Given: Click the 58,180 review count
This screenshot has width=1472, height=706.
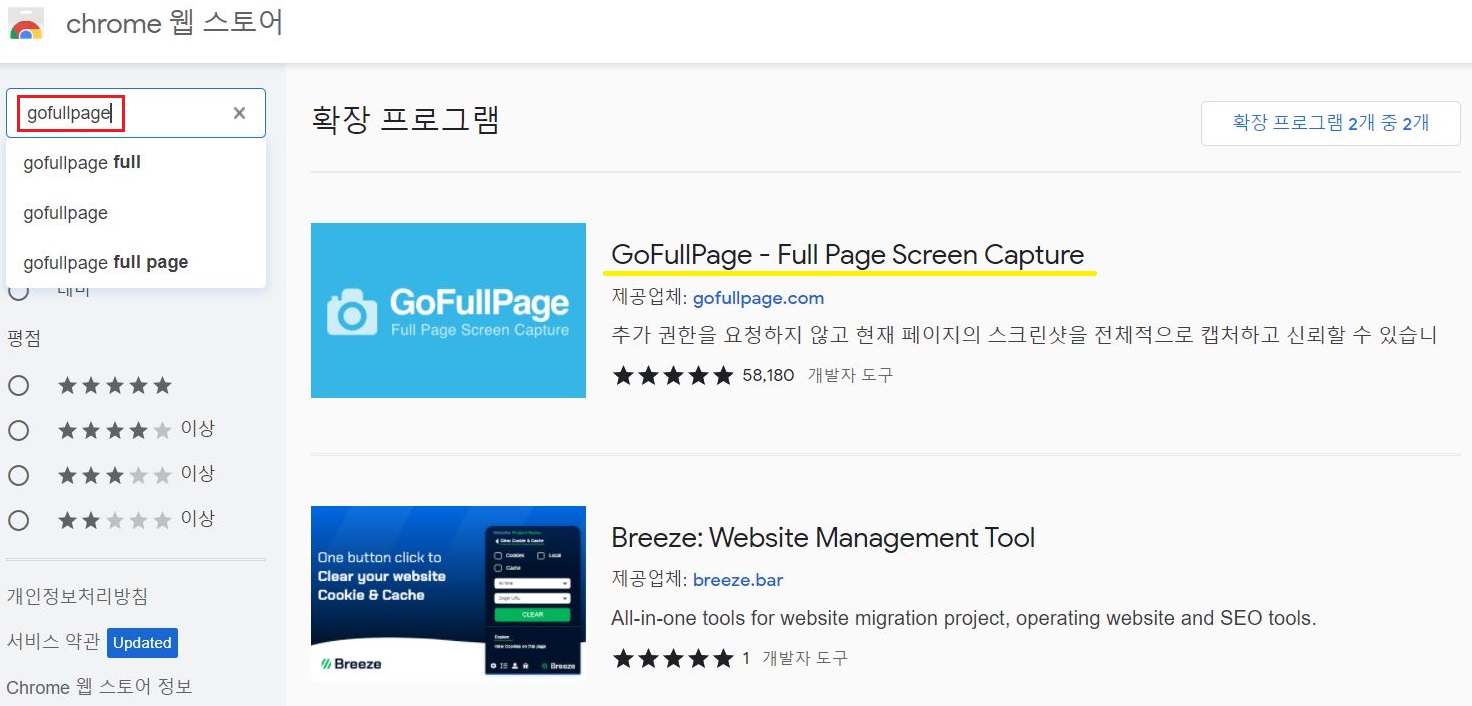Looking at the screenshot, I should [768, 376].
